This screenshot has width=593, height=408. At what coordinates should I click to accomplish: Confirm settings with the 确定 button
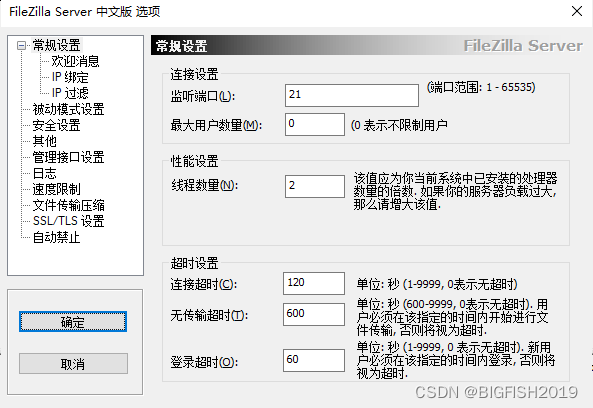73,322
